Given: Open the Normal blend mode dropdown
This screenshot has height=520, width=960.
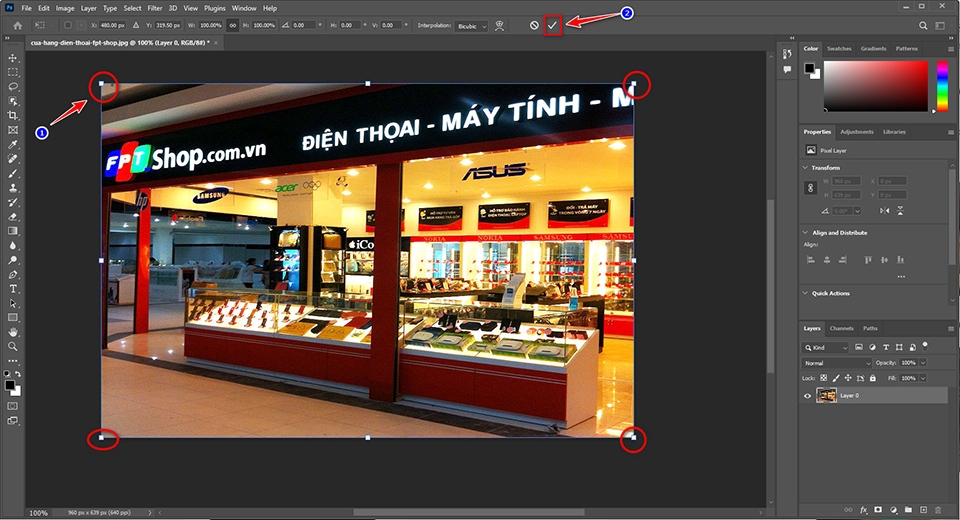Looking at the screenshot, I should (836, 363).
